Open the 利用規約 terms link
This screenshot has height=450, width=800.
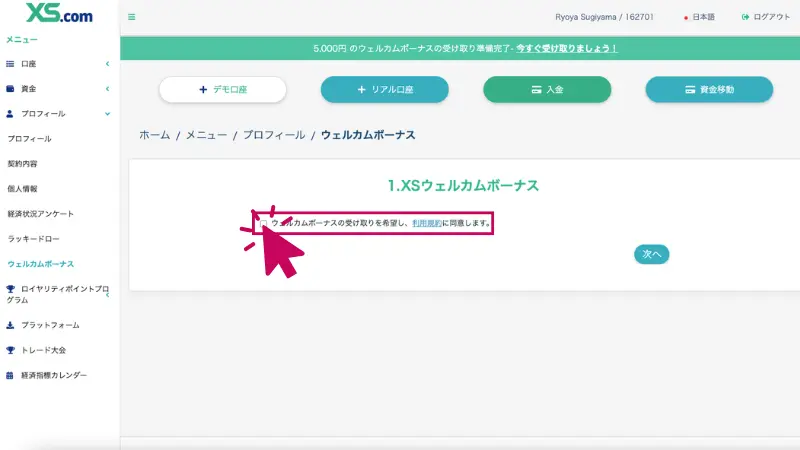tap(427, 223)
